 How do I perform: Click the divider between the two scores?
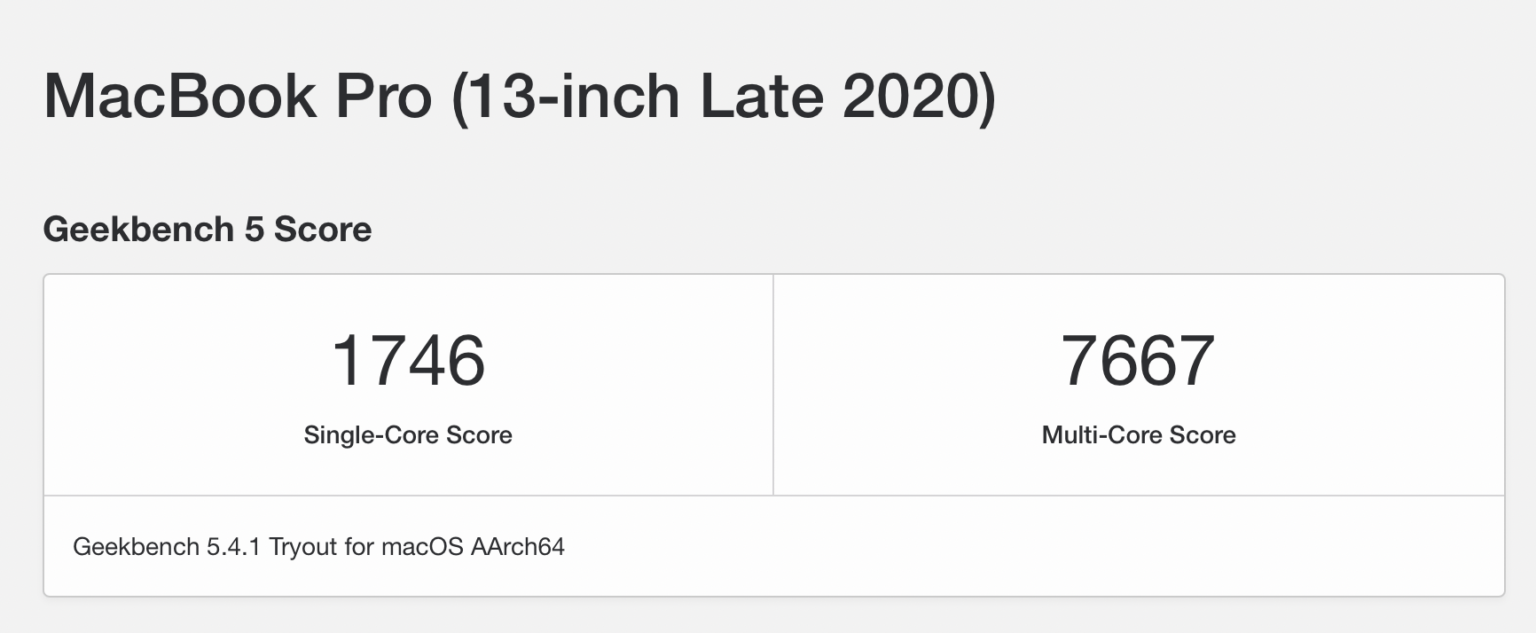coord(773,385)
